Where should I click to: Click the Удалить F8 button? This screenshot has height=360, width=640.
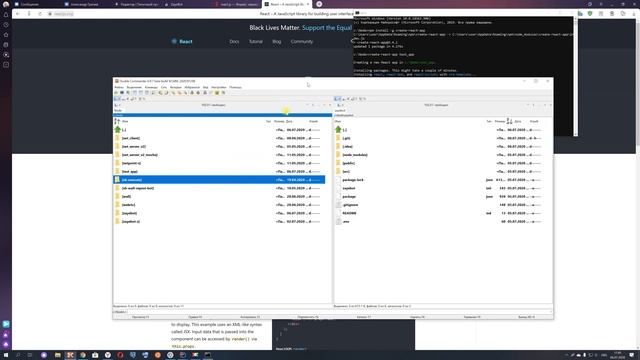click(417, 317)
